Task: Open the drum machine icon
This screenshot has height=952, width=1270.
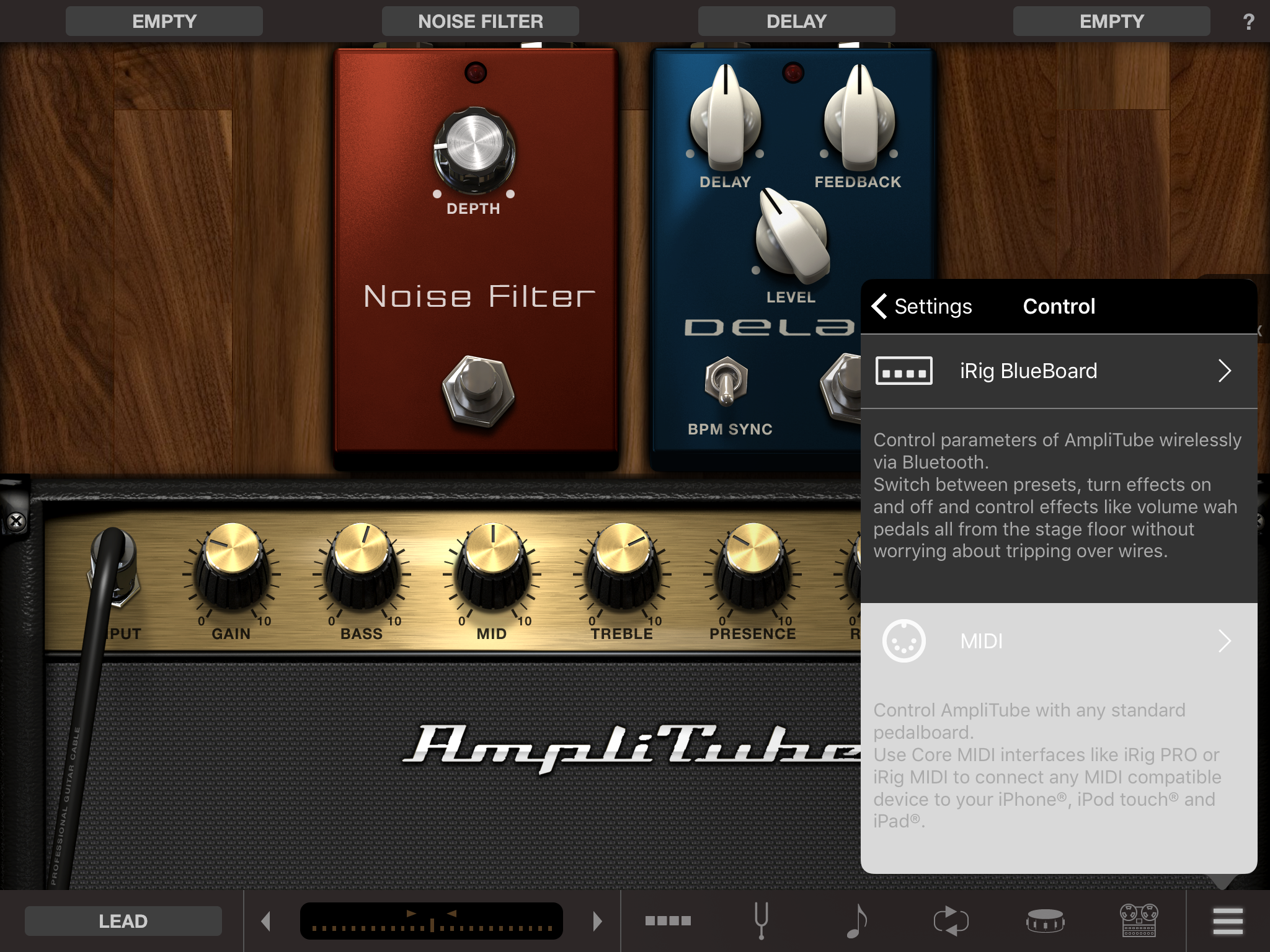Action: coord(1046,920)
